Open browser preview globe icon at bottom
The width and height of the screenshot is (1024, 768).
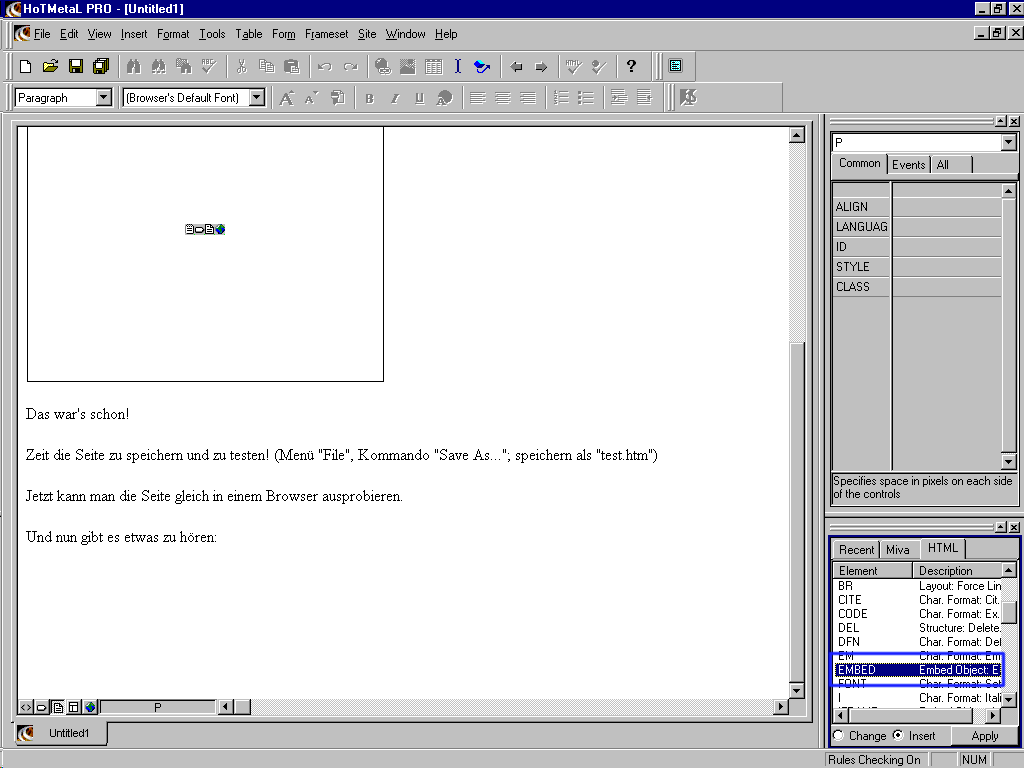90,707
